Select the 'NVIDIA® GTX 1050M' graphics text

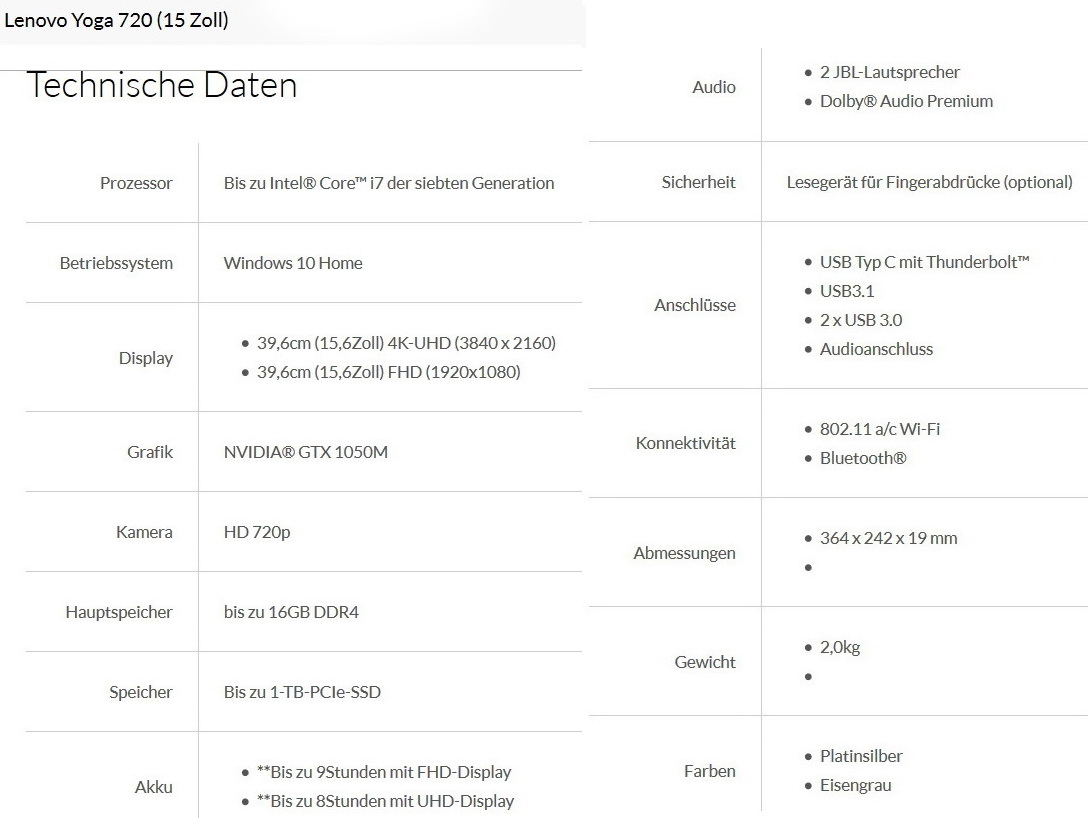click(x=305, y=452)
